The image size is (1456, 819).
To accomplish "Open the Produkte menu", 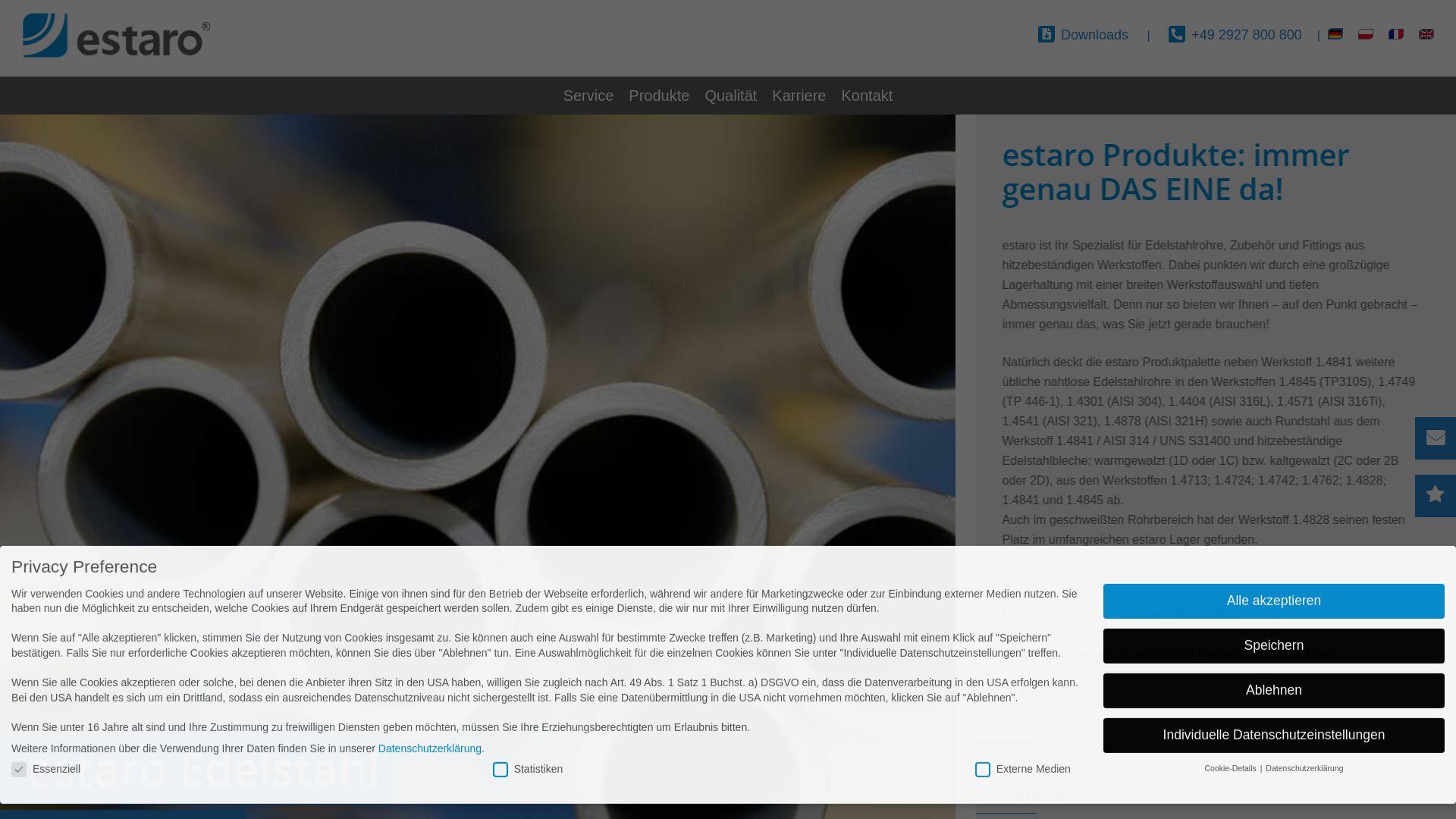I will click(x=659, y=96).
